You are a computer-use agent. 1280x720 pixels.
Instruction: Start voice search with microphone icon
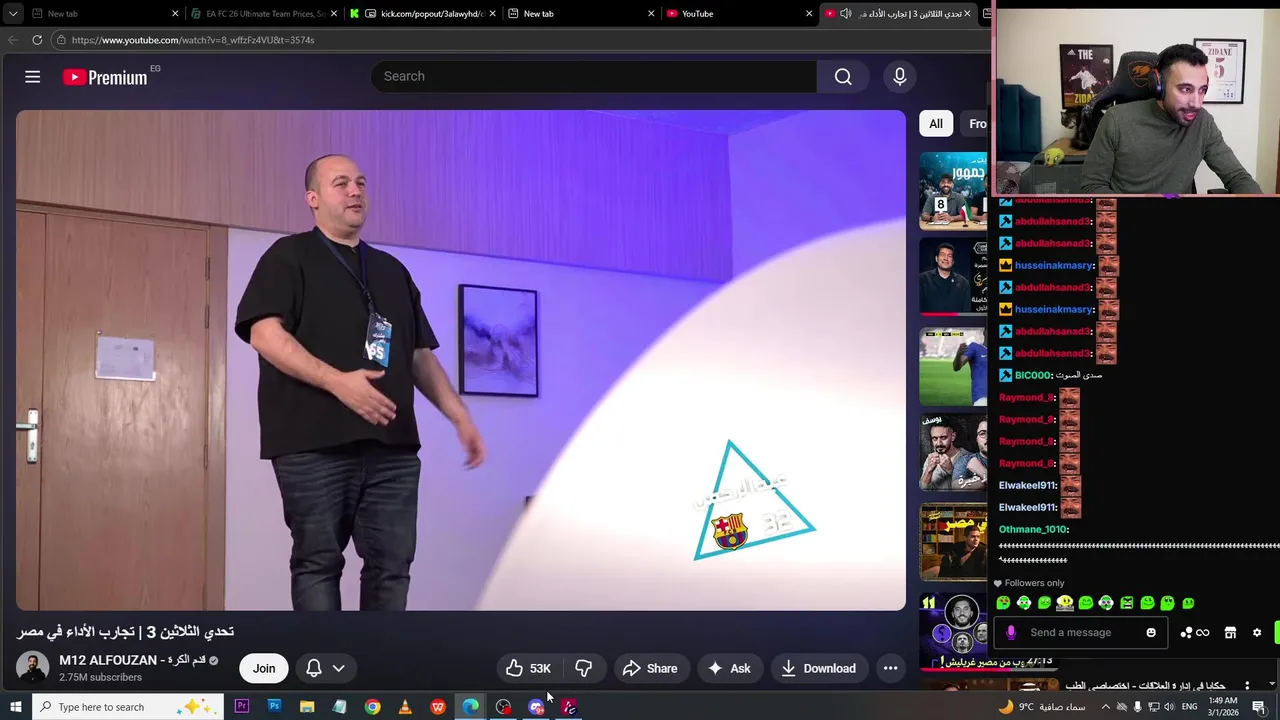[899, 77]
